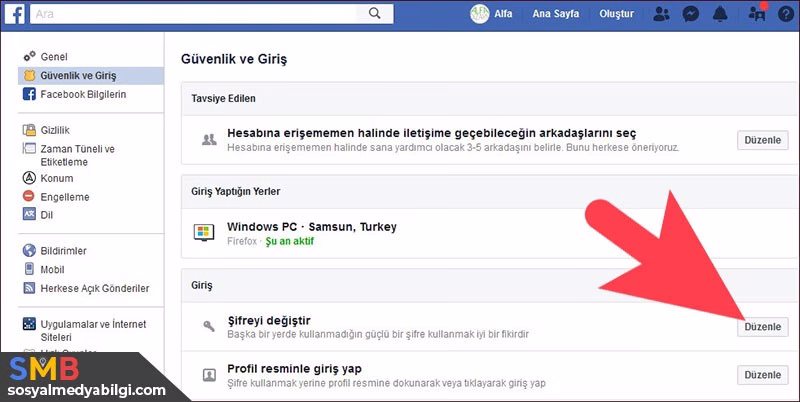Click apps icon beside Uygulamalar ve İnternet
Screen dimensions: 800x402
click(x=29, y=324)
